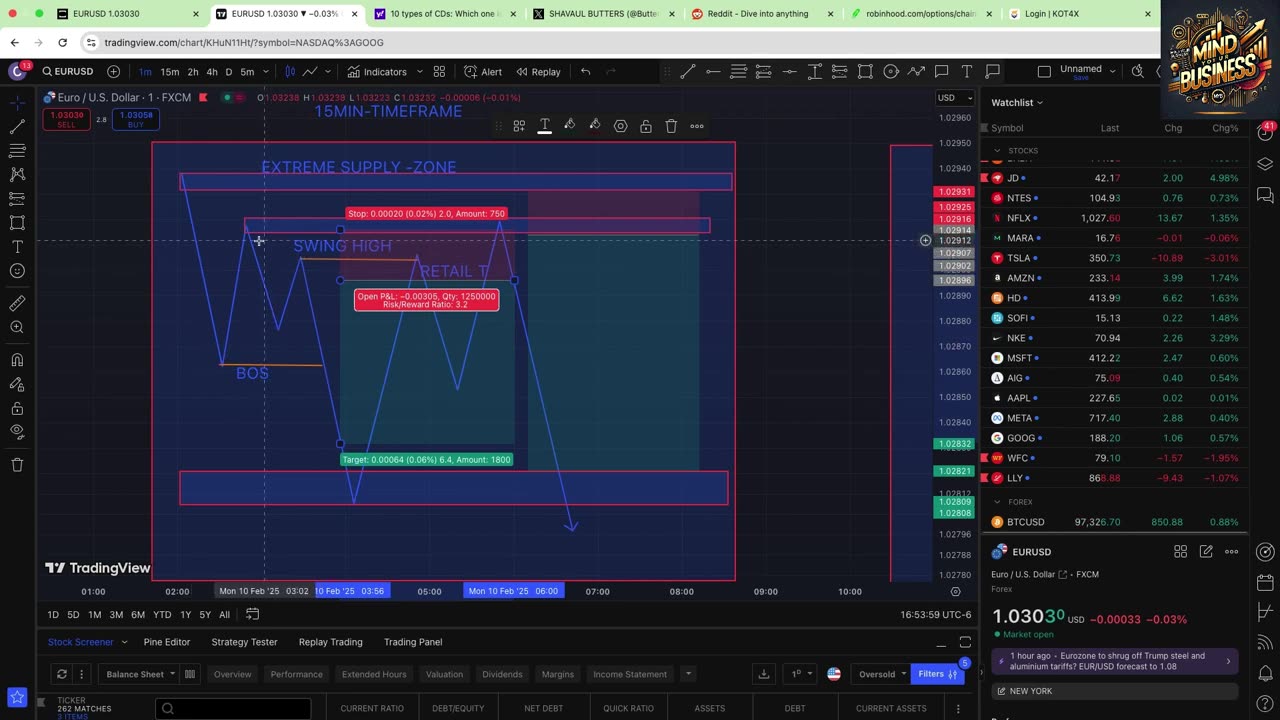This screenshot has width=1280, height=720.
Task: Select the ruler Measure tool
Action: [x=17, y=303]
